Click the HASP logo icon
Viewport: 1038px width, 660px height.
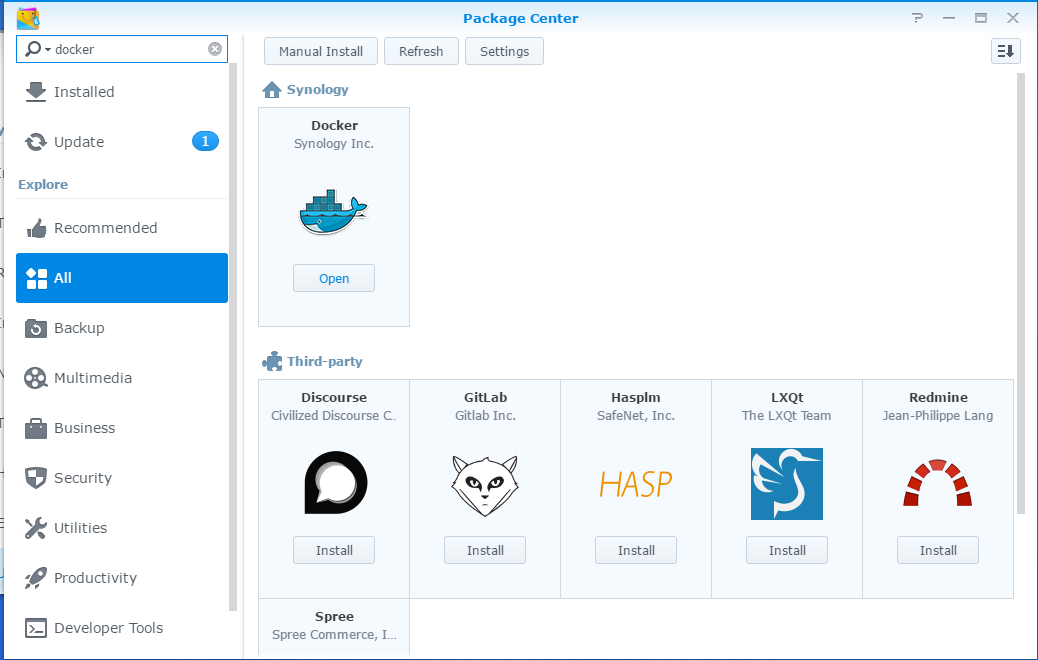tap(636, 485)
